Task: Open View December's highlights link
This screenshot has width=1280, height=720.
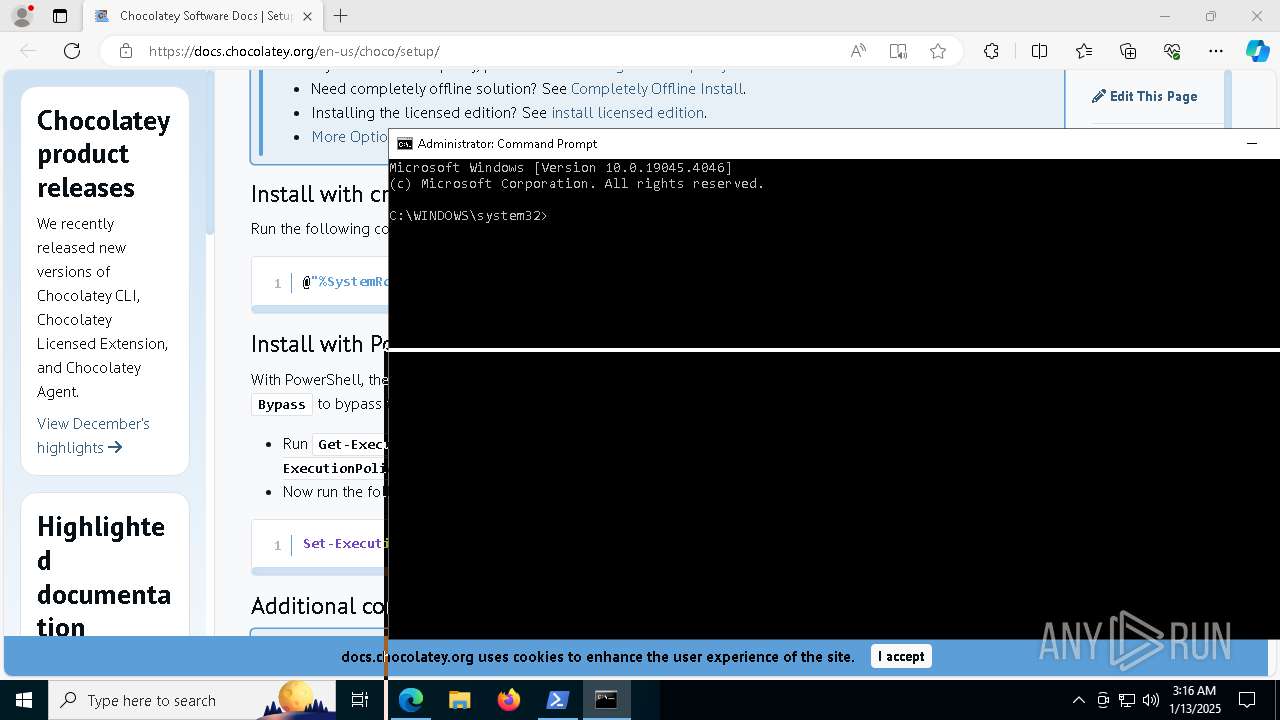Action: click(x=93, y=435)
